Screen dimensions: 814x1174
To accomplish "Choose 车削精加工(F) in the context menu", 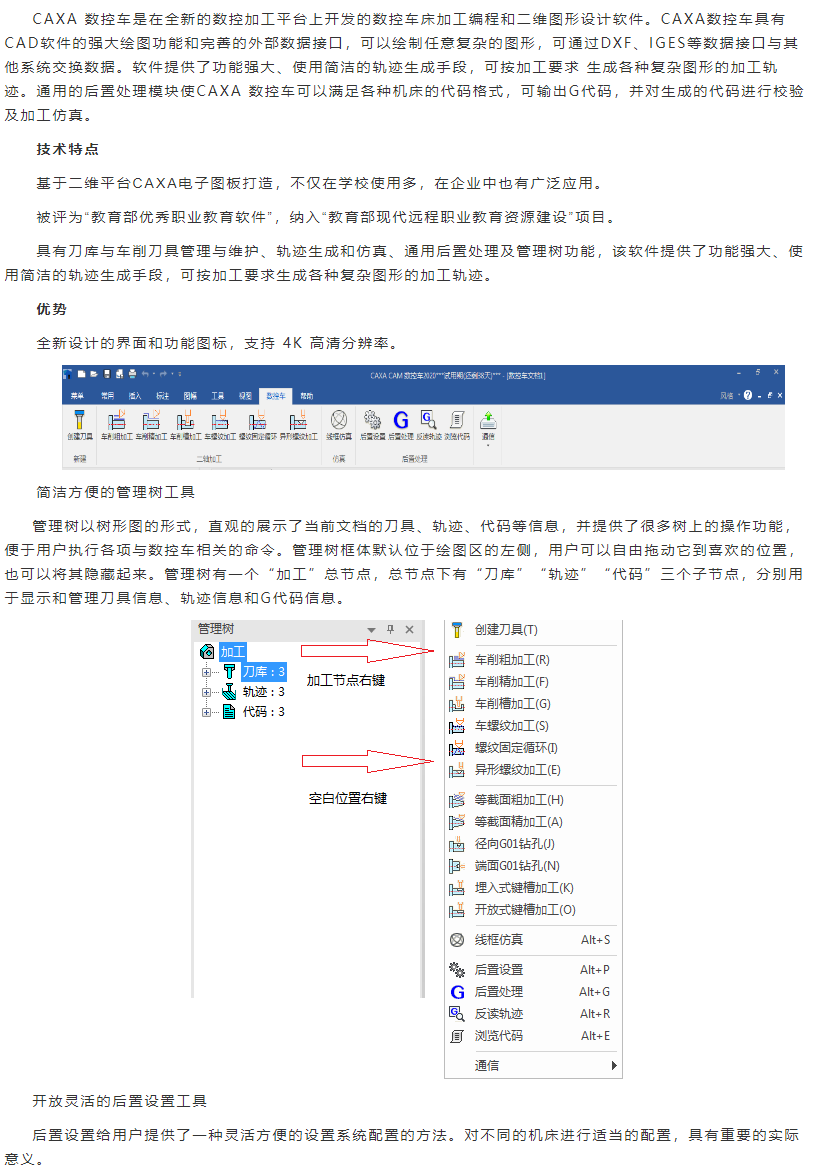I will click(x=533, y=682).
